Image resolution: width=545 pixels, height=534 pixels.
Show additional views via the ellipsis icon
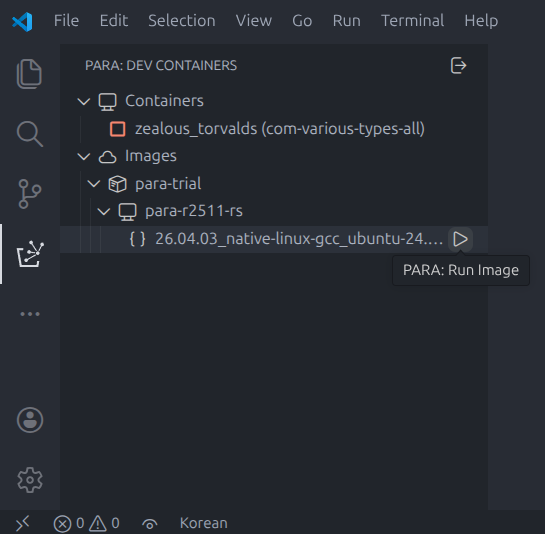coord(30,314)
